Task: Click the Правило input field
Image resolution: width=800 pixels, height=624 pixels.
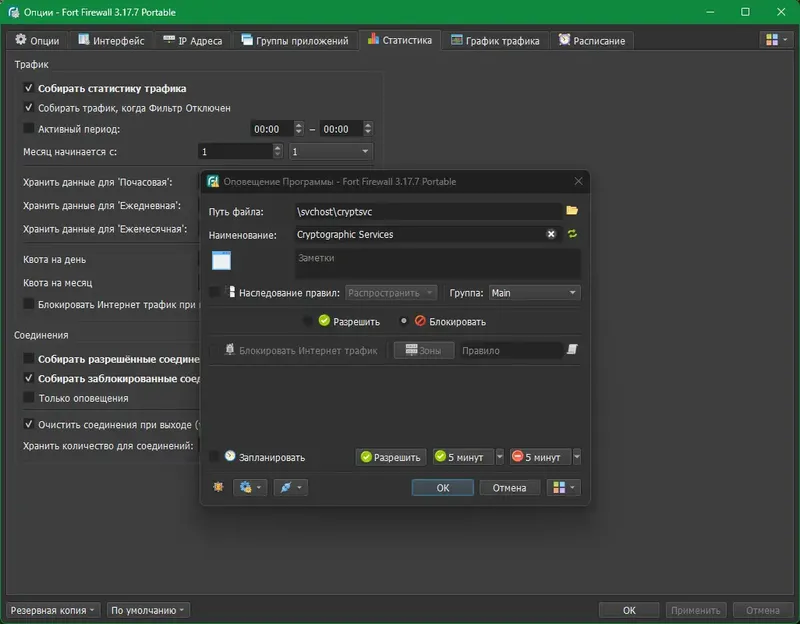Action: [x=511, y=351]
